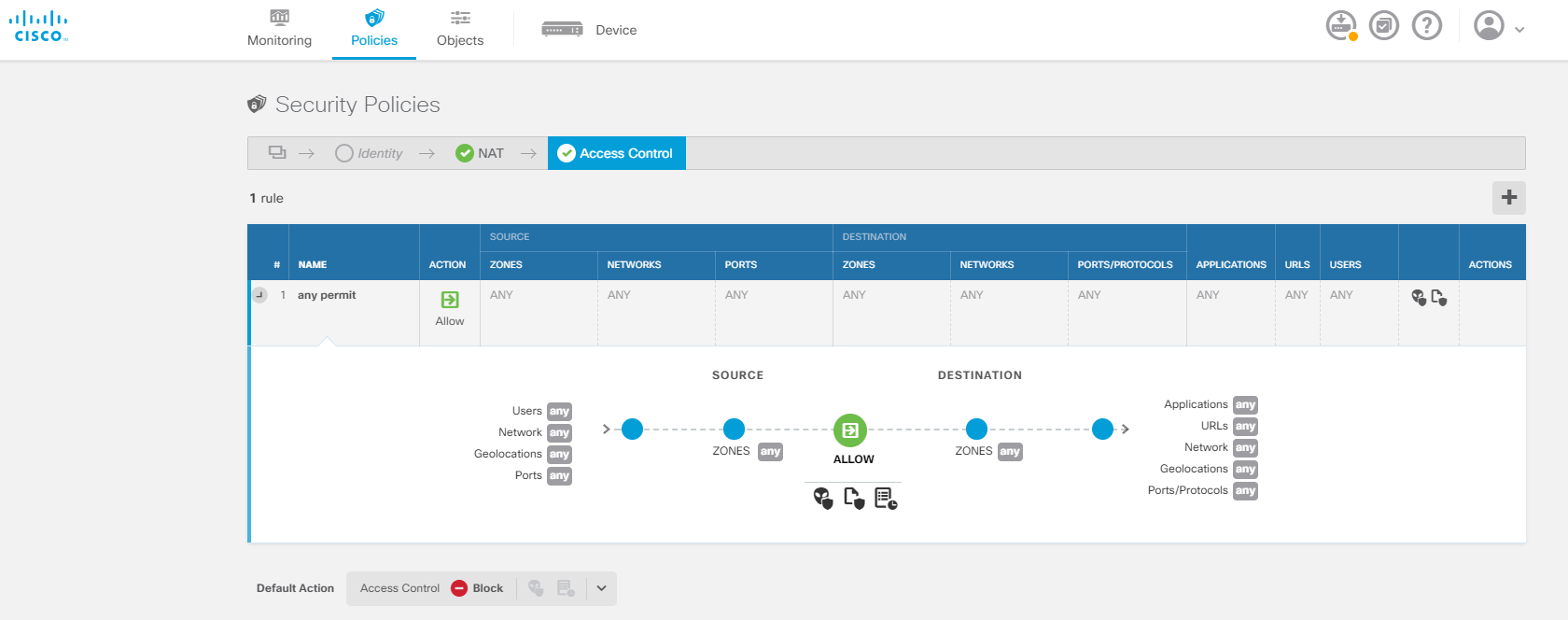Select the NAT policy step
The height and width of the screenshot is (620, 1568).
tap(480, 153)
